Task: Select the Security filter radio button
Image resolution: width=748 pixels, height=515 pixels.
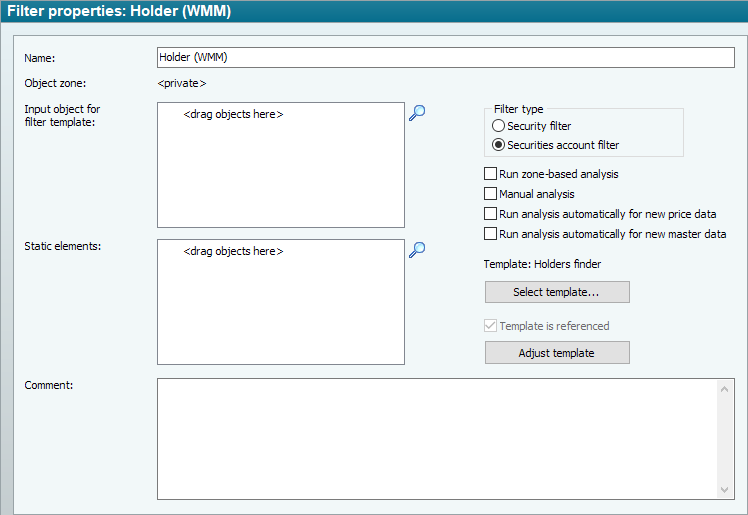Action: [x=499, y=126]
